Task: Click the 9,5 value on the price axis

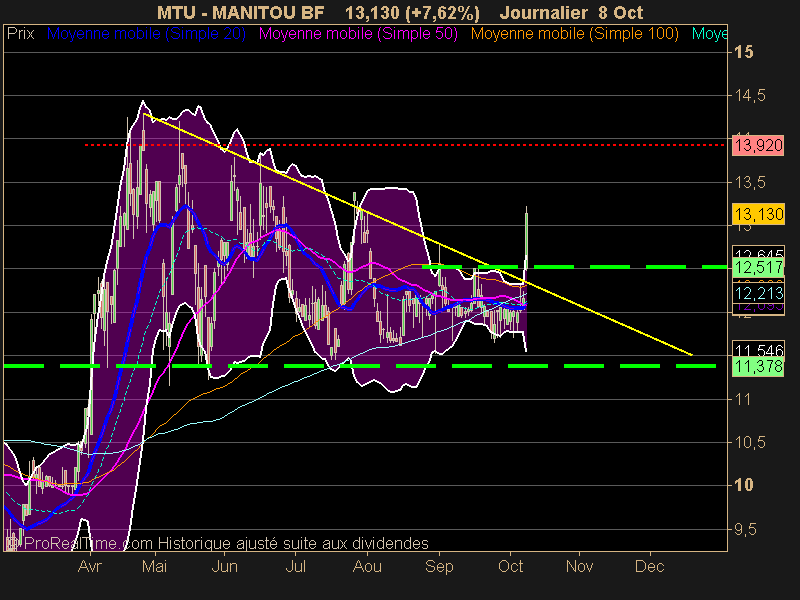Action: (x=745, y=530)
